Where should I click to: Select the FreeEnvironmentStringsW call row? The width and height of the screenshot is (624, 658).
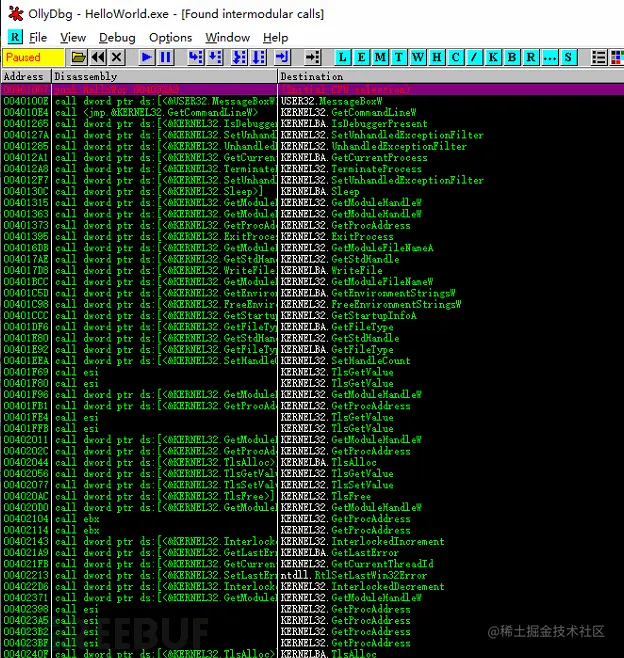tap(313, 304)
